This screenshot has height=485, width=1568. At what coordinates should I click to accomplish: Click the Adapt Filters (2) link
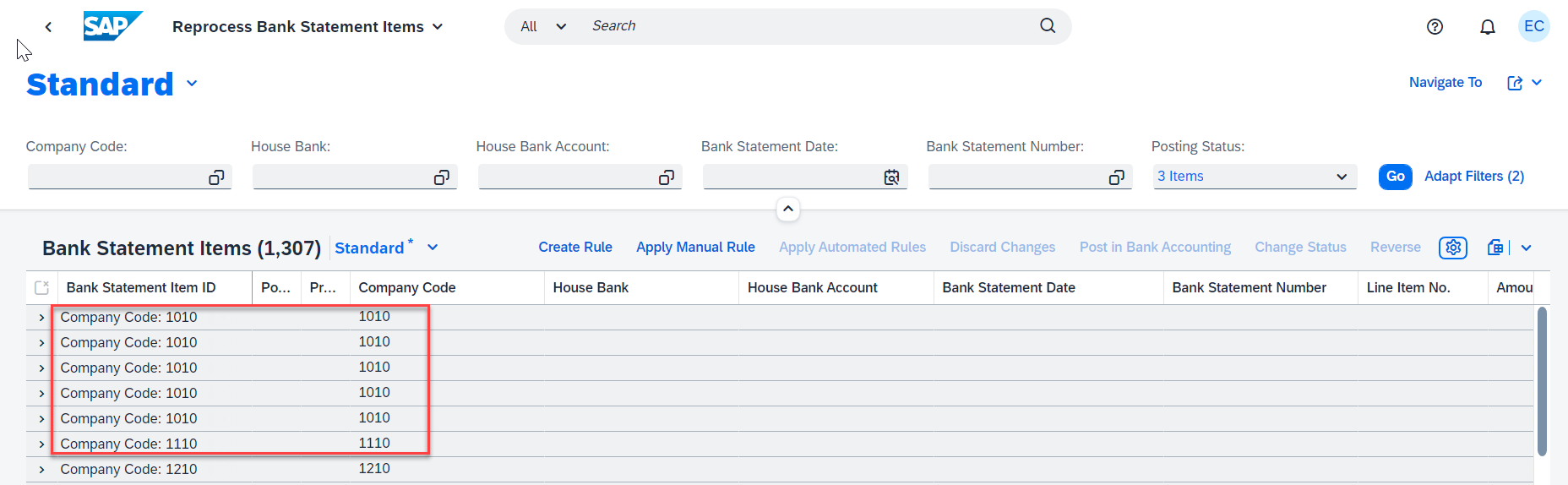[1474, 177]
